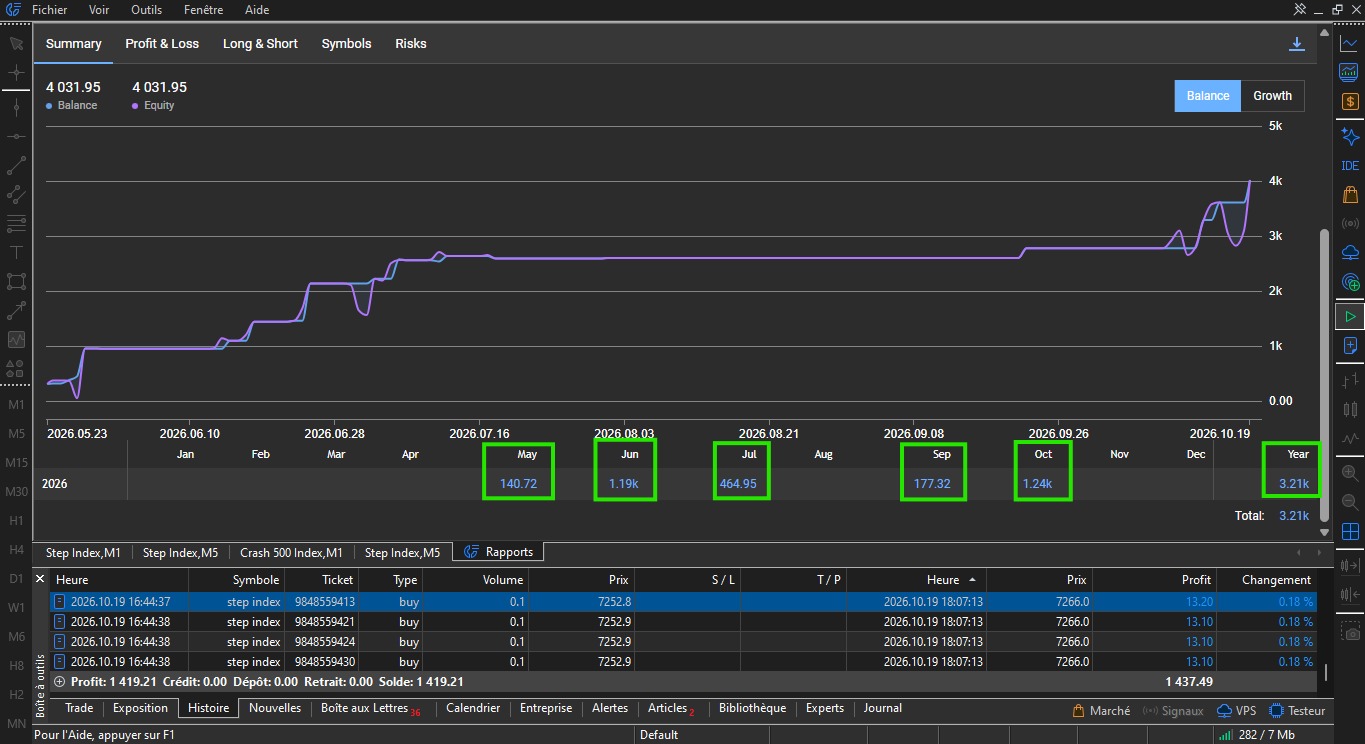Open the Outils menu
The width and height of the screenshot is (1365, 744).
click(146, 9)
